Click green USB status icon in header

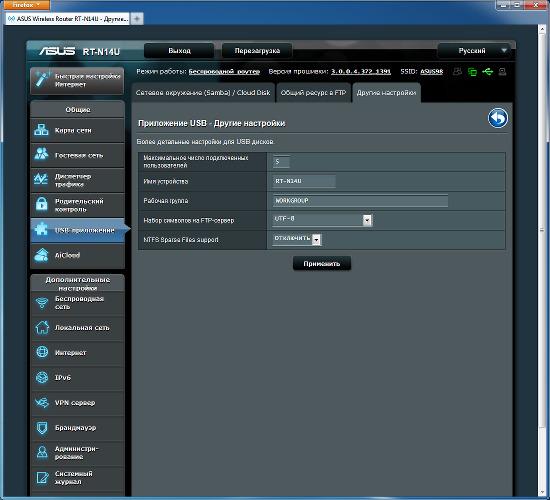488,72
